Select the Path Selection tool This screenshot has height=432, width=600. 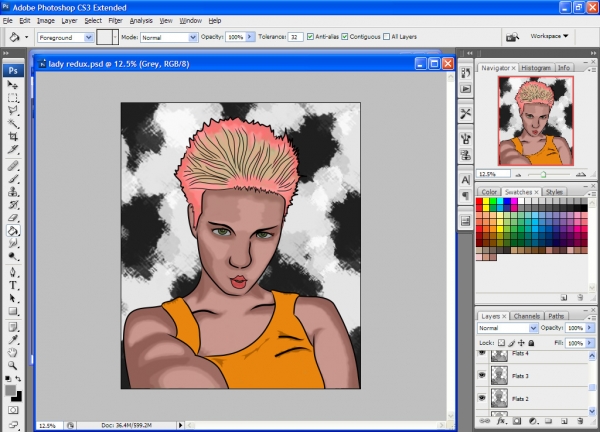(x=13, y=298)
